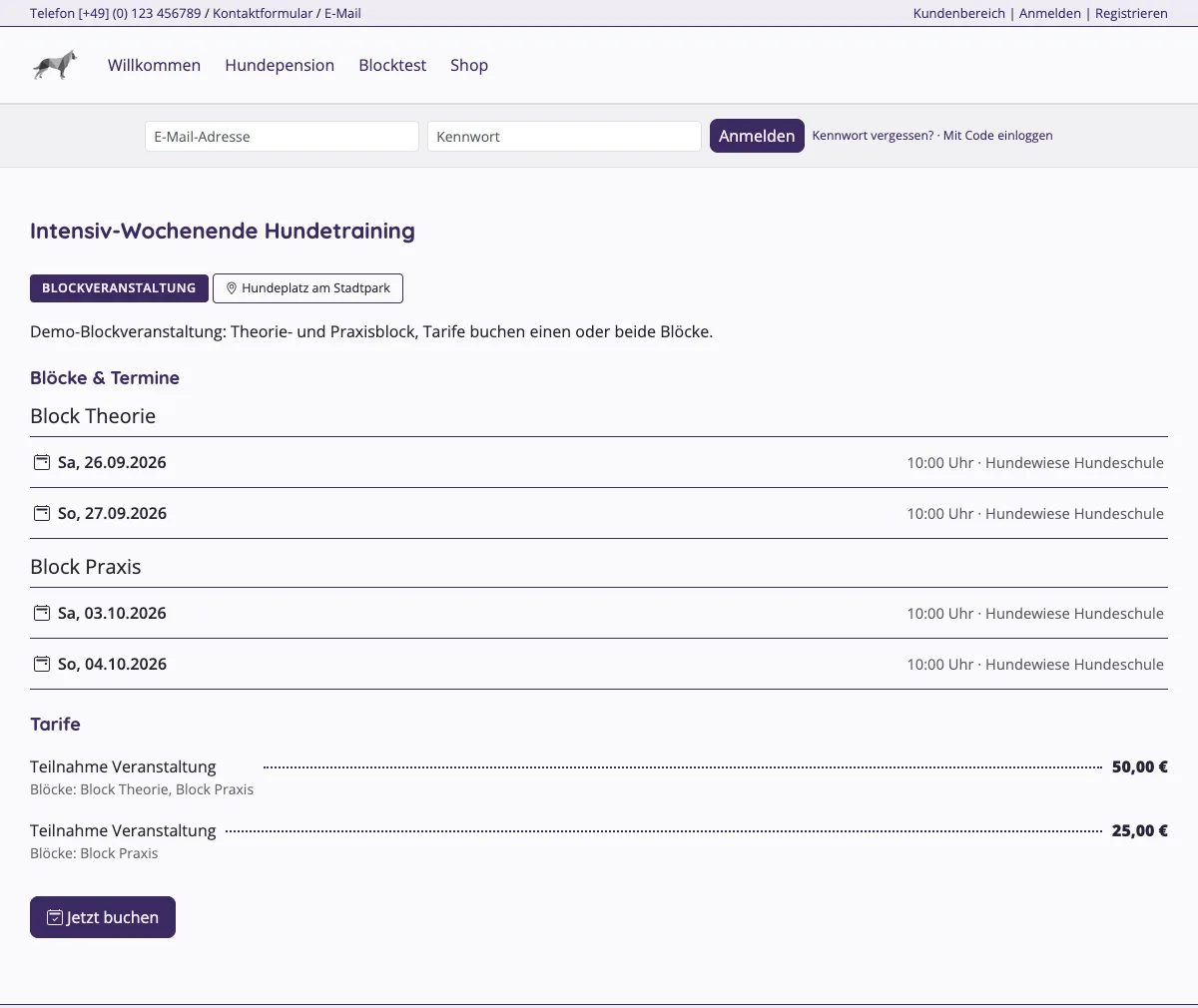Click Teilnahme Veranstaltung priced 25,00 €

[123, 830]
